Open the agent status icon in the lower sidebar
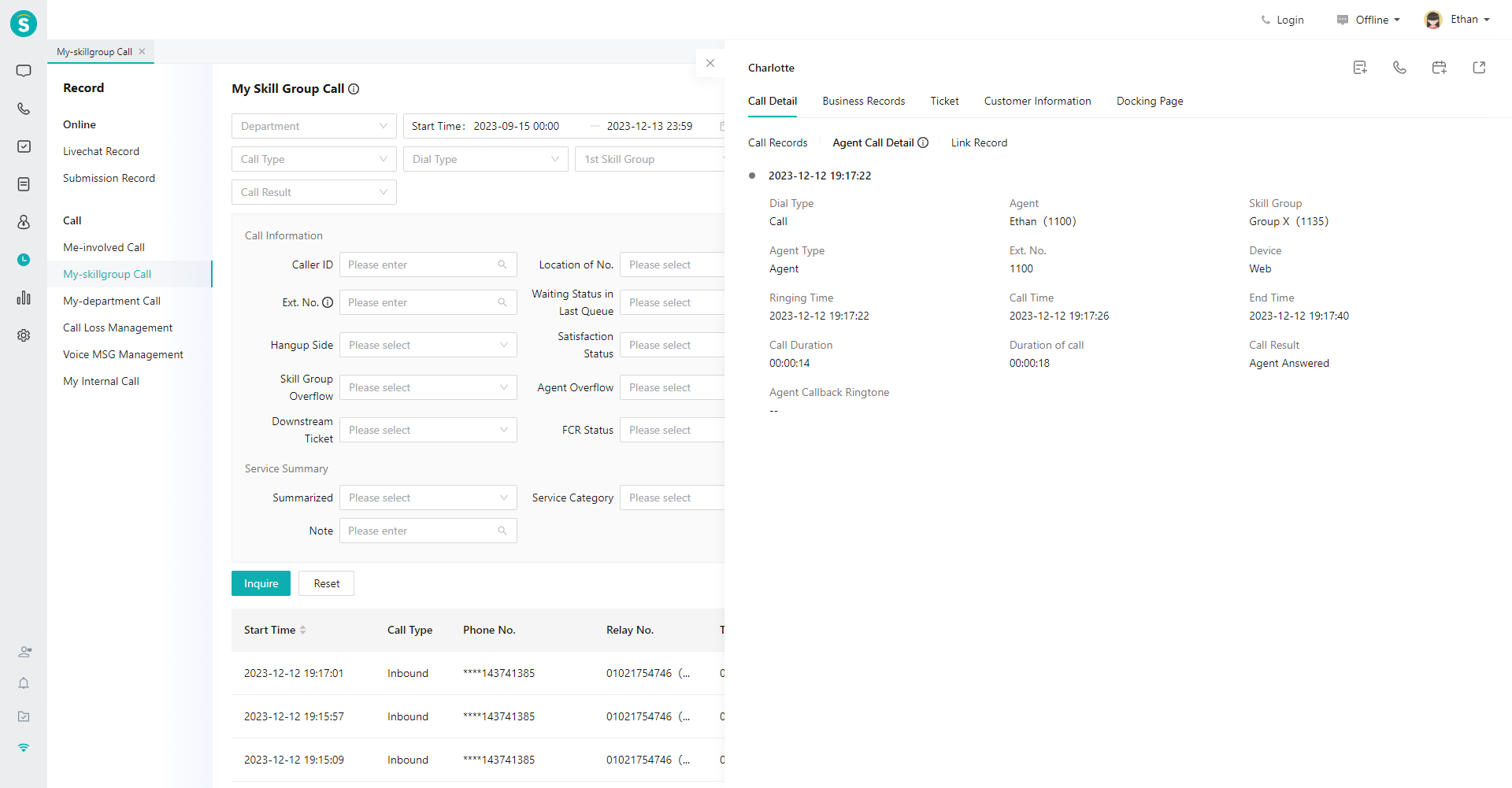 point(24,652)
